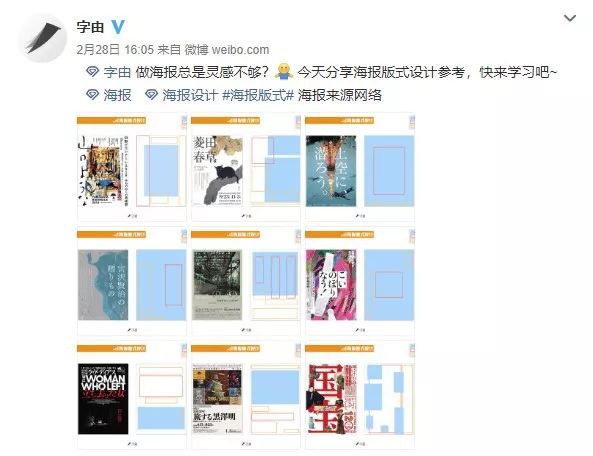Click the diamond icon before 宇由 topic
This screenshot has width=593, height=456.
[92, 71]
